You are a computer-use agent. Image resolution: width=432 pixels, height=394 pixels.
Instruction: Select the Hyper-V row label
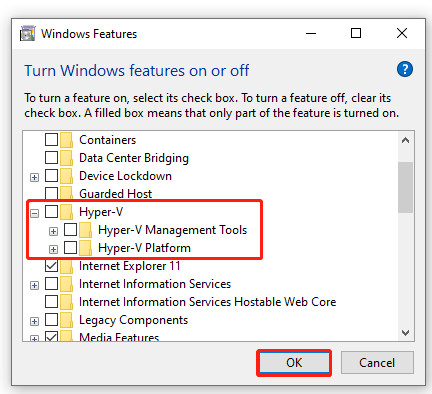pos(101,212)
